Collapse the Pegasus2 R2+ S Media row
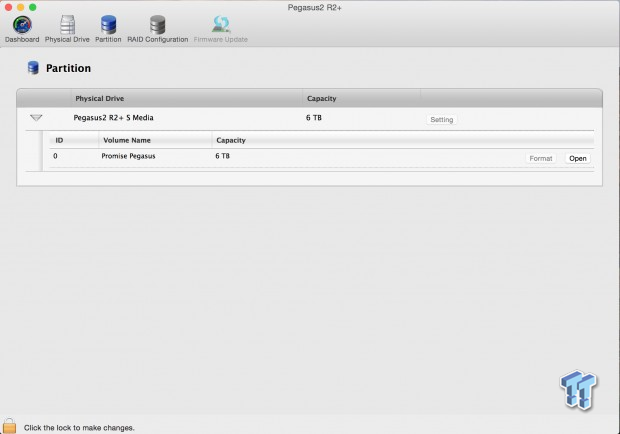The height and width of the screenshot is (434, 620). tap(36, 118)
